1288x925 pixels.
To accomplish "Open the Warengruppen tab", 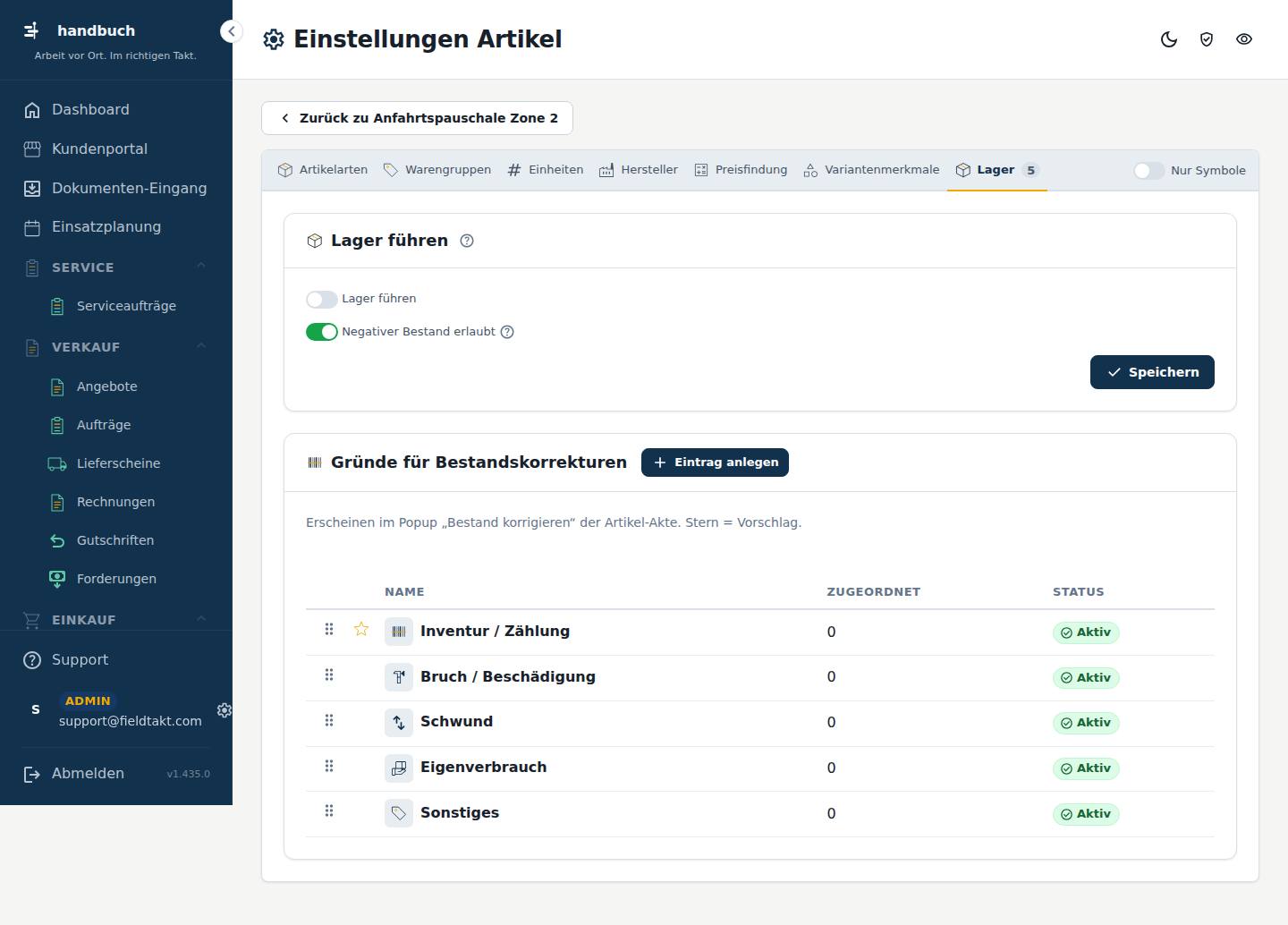I will pos(437,170).
